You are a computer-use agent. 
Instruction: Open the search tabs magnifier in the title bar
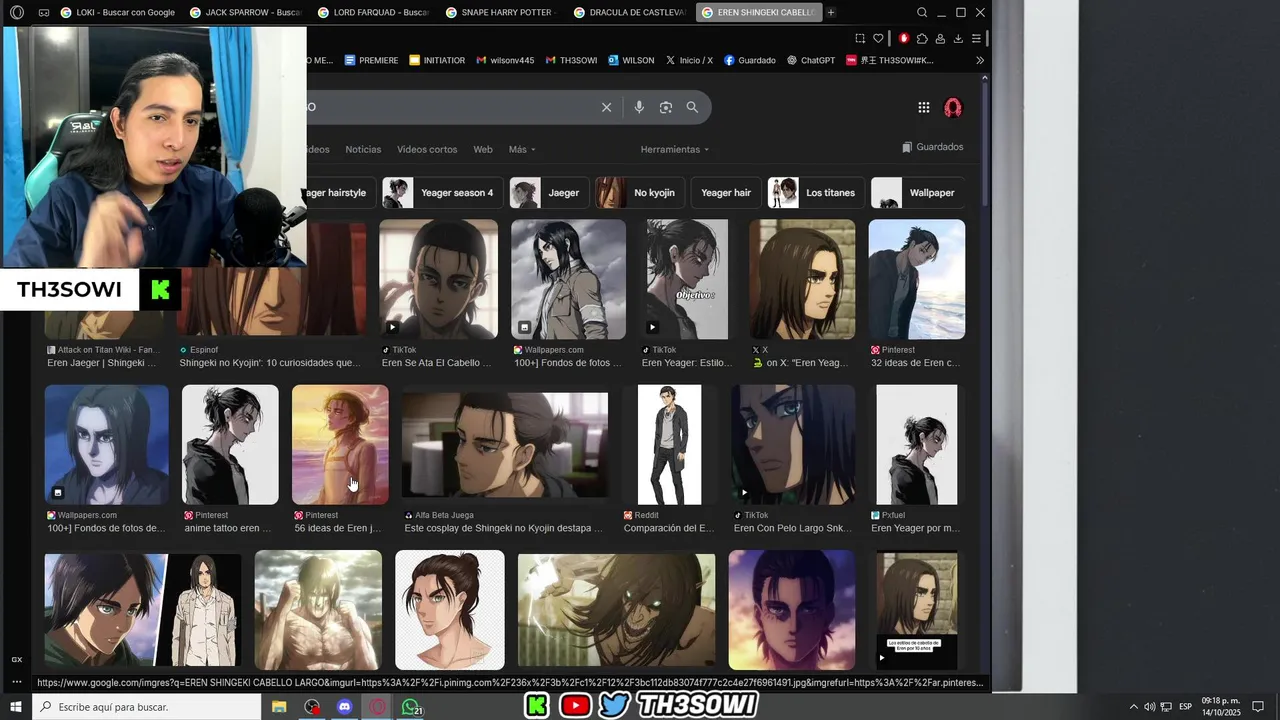tap(922, 12)
